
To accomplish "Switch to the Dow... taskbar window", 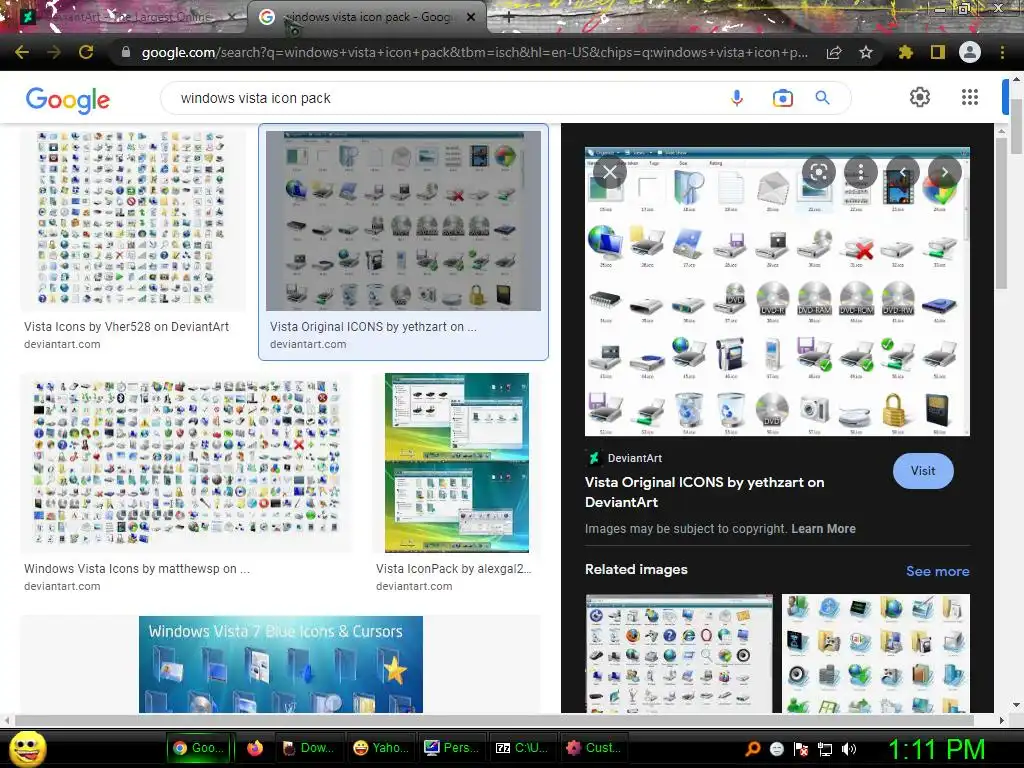I will [x=308, y=748].
